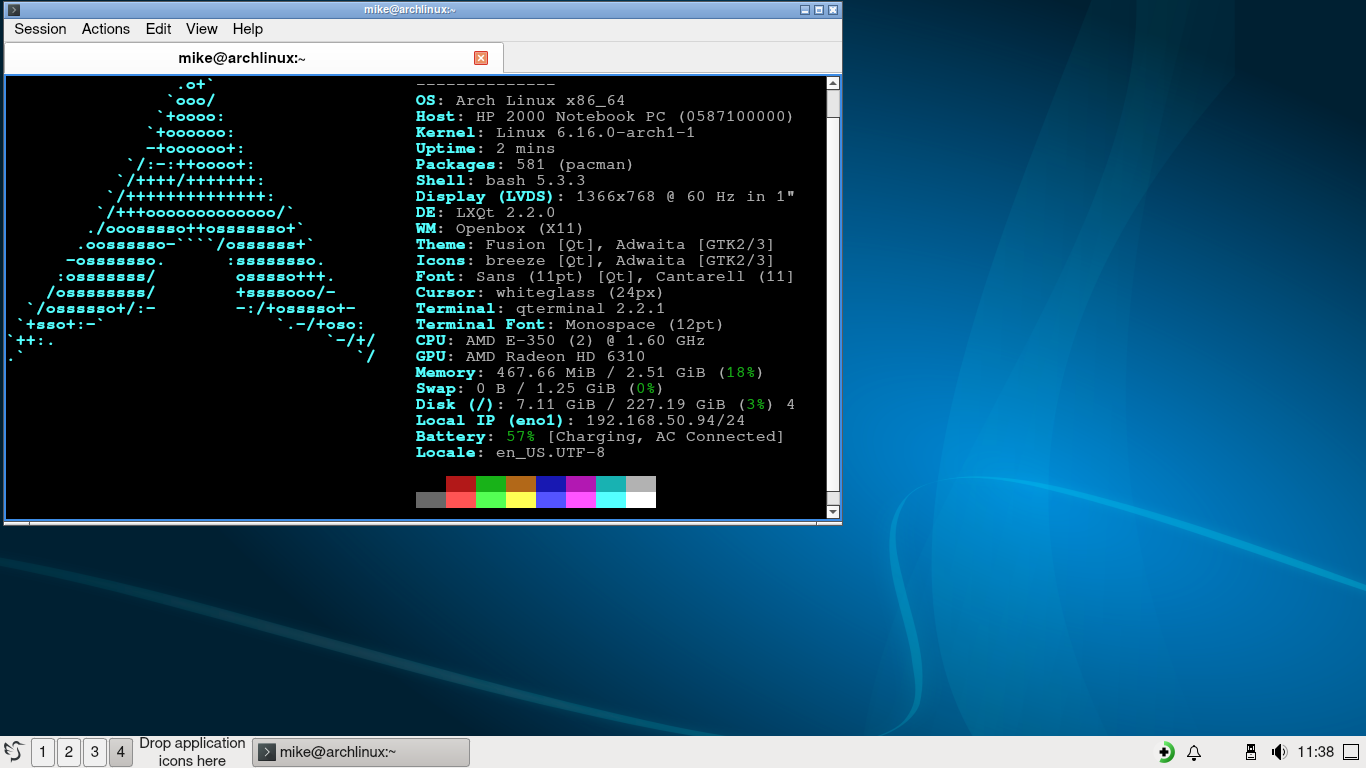Click the 'Packages: 581 (pacman)' line
This screenshot has width=1366, height=768.
tap(525, 165)
